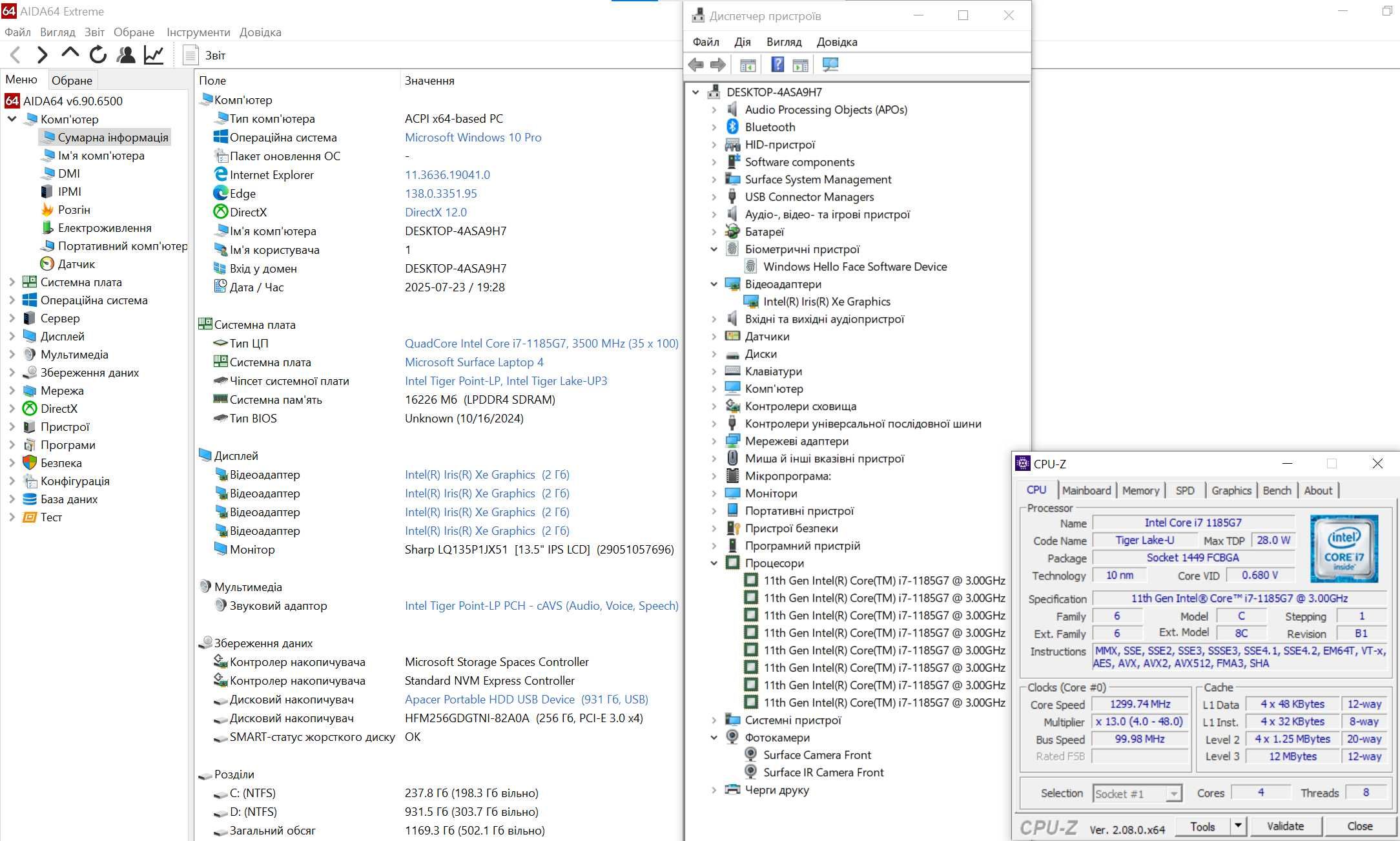Switch to CPU-Z Memory tab

(1140, 491)
